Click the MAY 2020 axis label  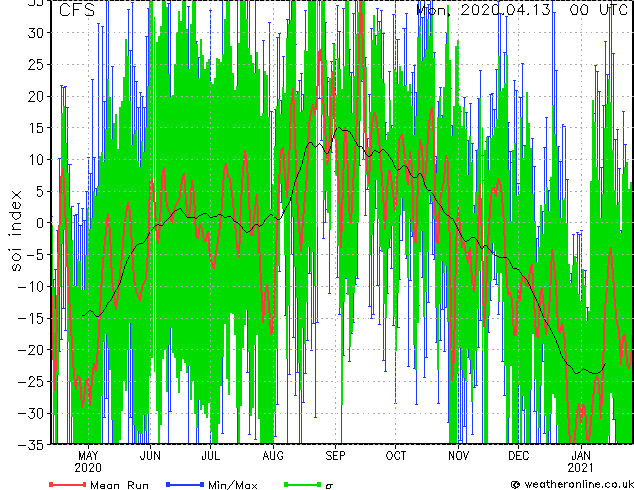point(88,462)
